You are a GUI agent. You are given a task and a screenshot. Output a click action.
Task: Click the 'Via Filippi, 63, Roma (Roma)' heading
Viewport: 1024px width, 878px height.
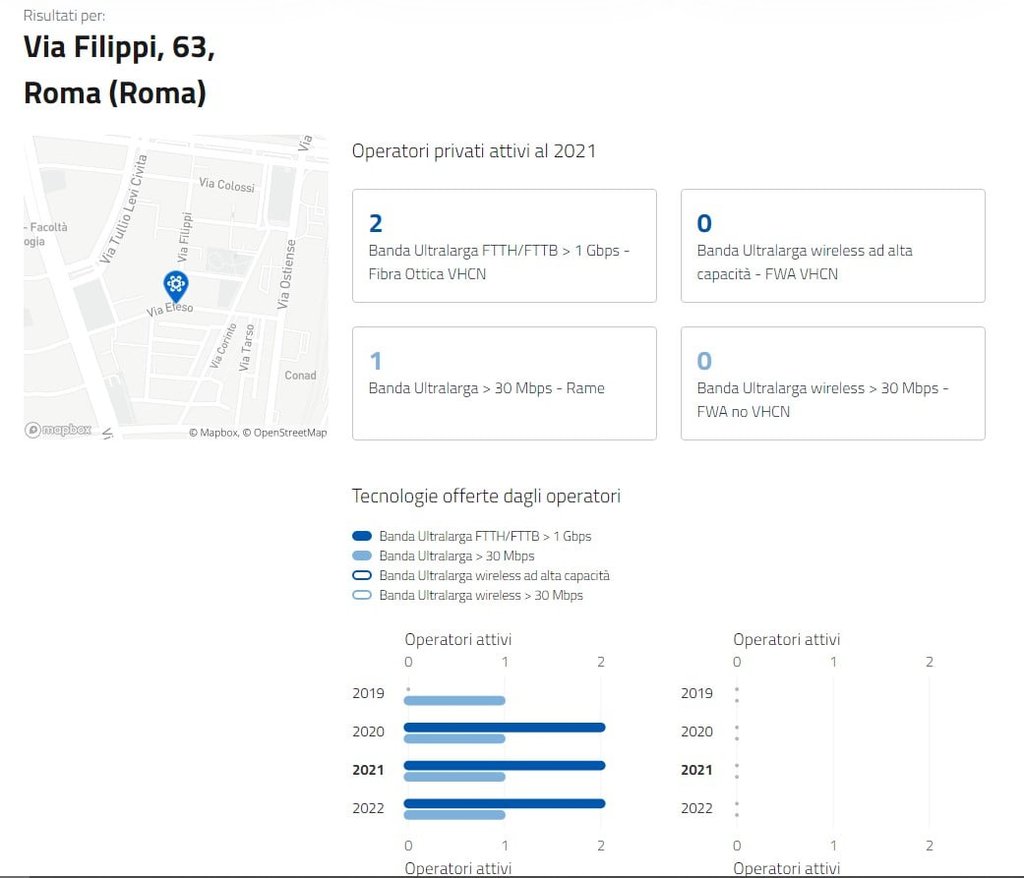[x=120, y=70]
